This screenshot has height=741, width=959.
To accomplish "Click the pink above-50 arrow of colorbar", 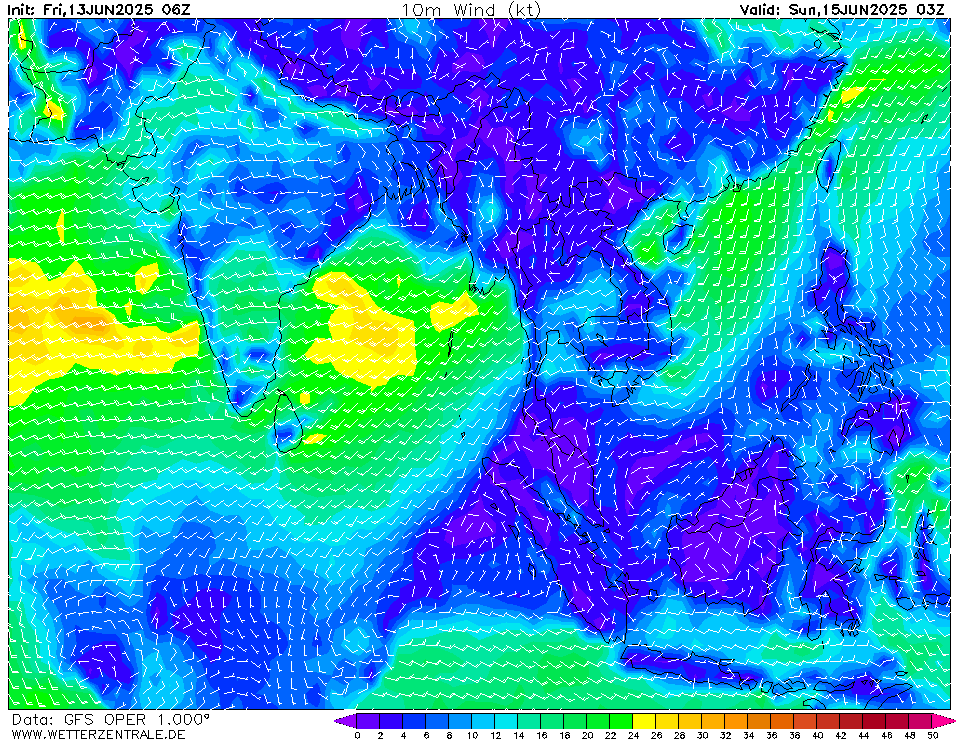I will click(x=943, y=721).
